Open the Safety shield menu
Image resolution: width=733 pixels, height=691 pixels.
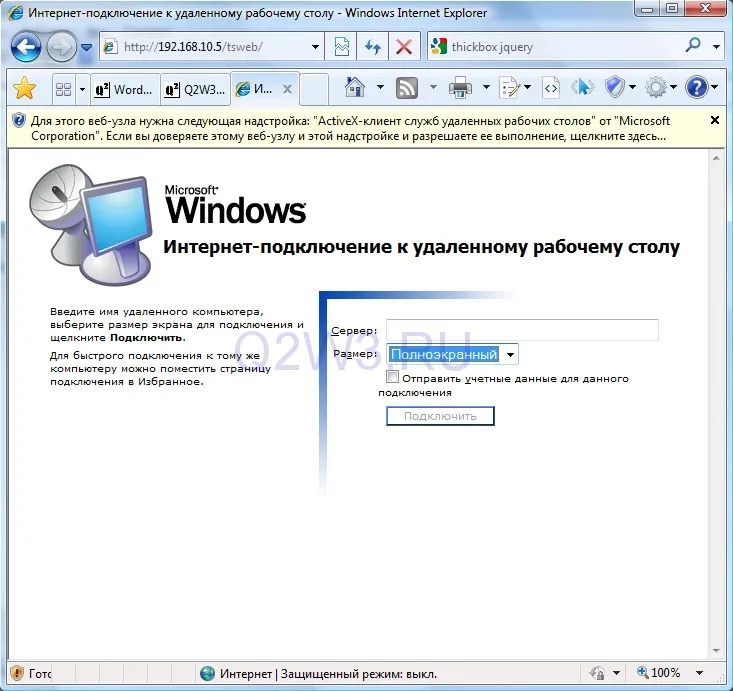[614, 87]
